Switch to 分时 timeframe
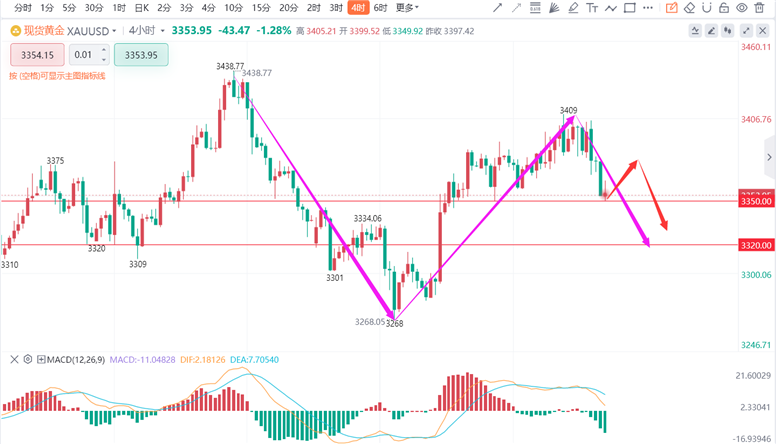This screenshot has height=444, width=777. (x=23, y=8)
